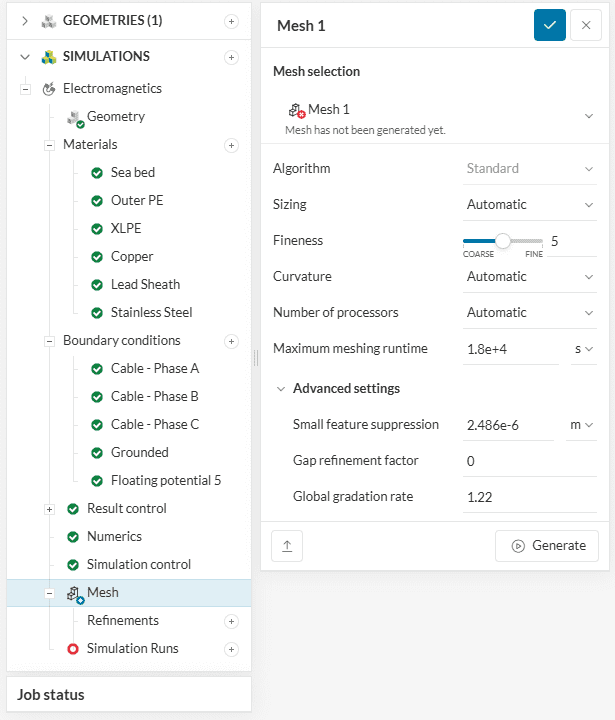Image resolution: width=615 pixels, height=720 pixels.
Task: Select Copper material in the tree
Action: click(x=131, y=257)
